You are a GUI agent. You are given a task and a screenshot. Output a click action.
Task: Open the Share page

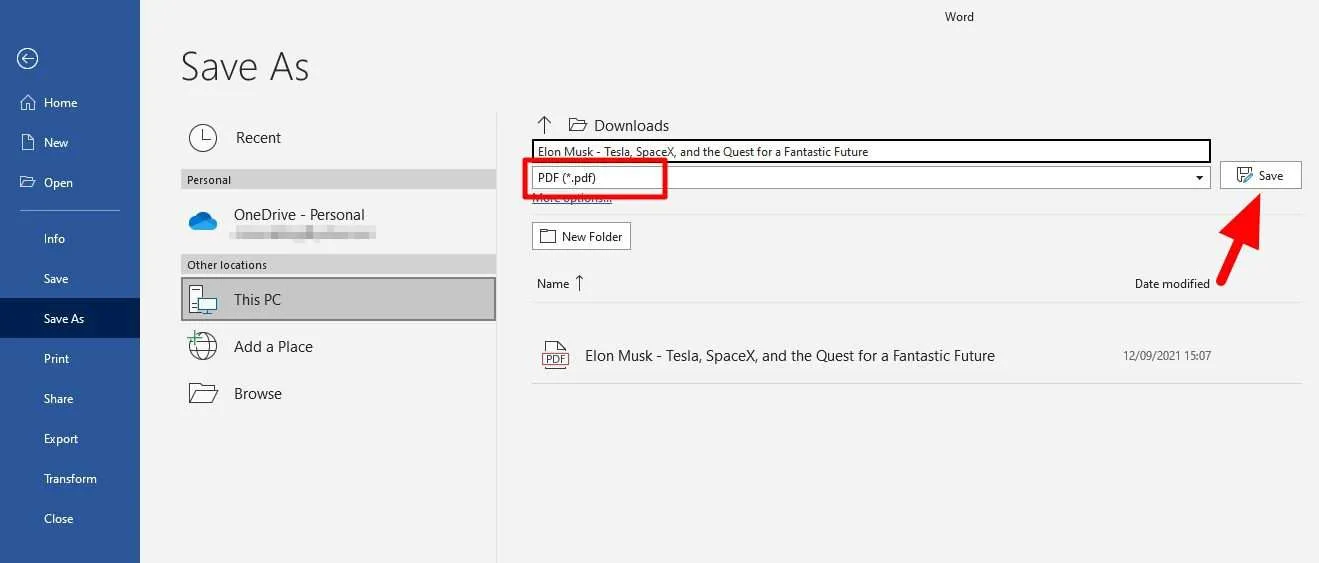click(58, 399)
